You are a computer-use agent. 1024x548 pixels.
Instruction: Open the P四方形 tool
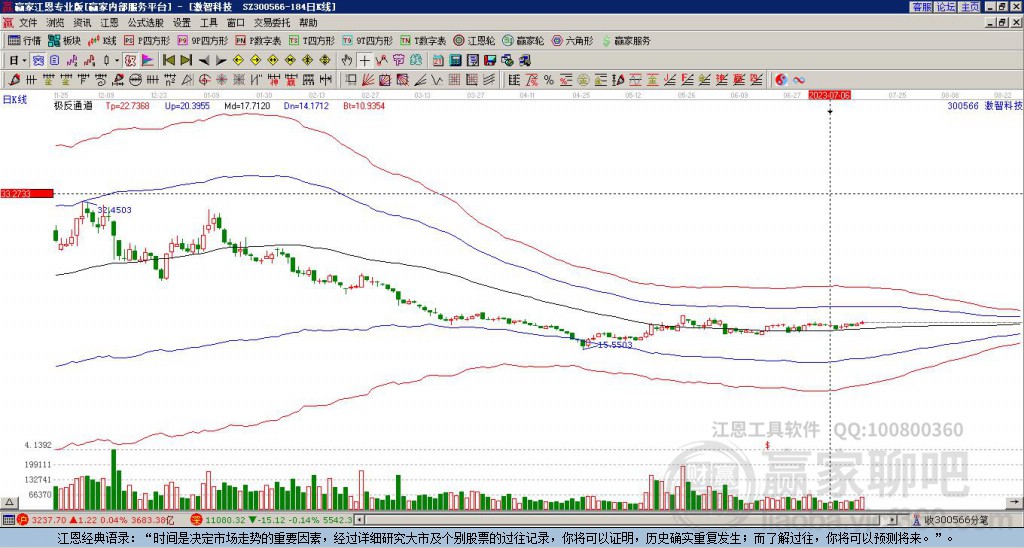[147, 40]
